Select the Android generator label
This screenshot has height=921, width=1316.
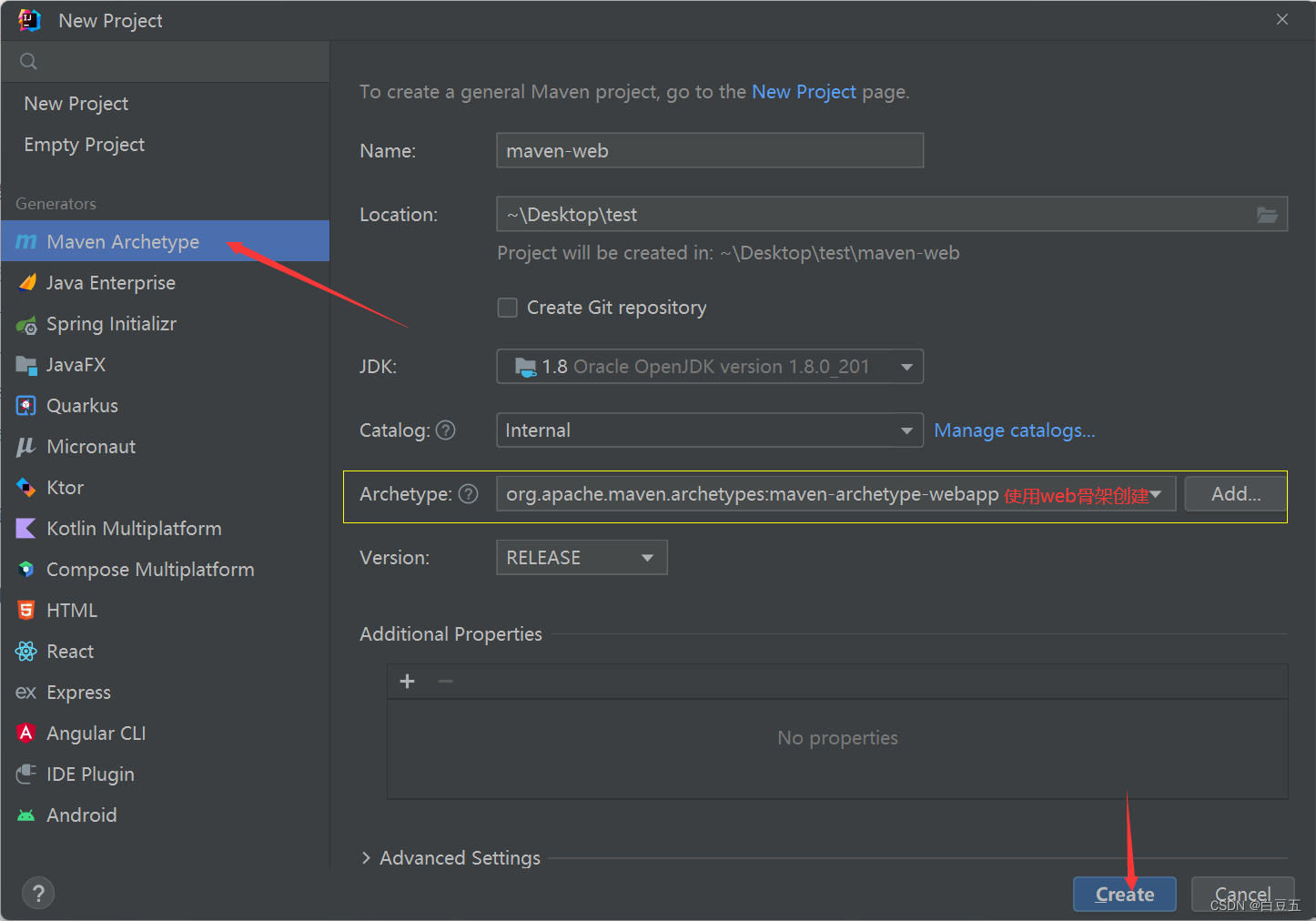[x=82, y=815]
